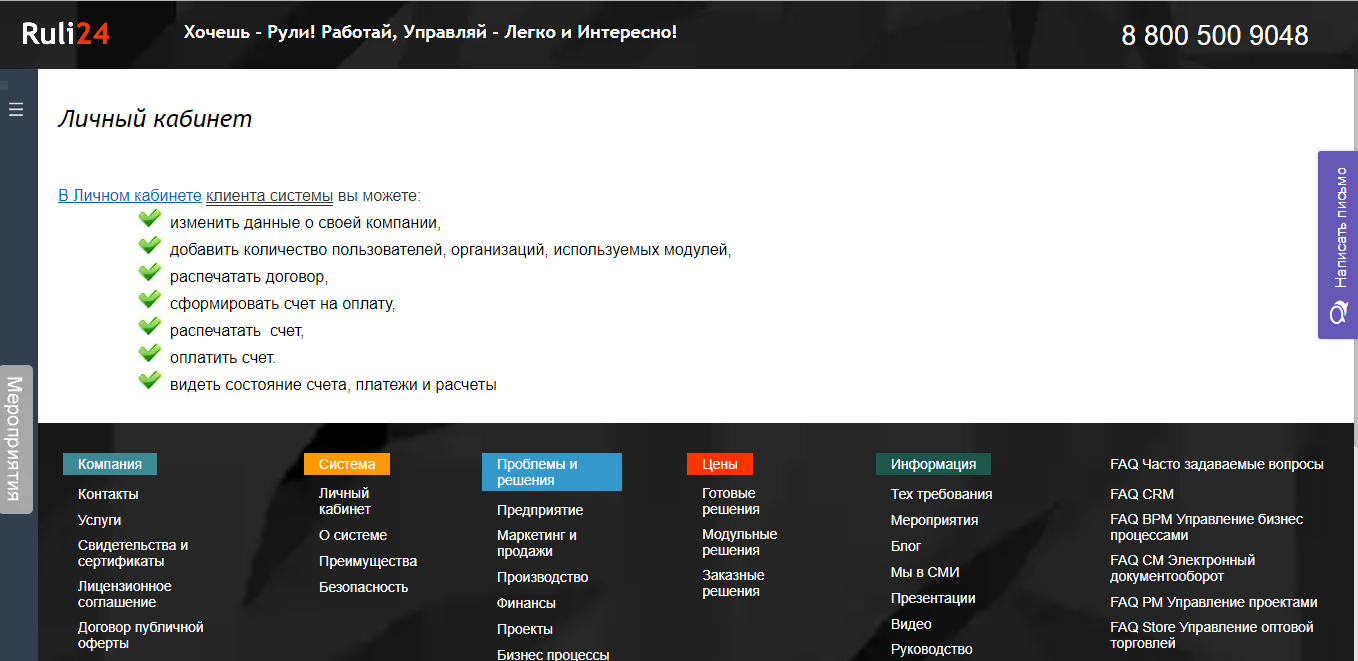
Task: Open 'Договор публичной оферты' link
Action: (141, 635)
